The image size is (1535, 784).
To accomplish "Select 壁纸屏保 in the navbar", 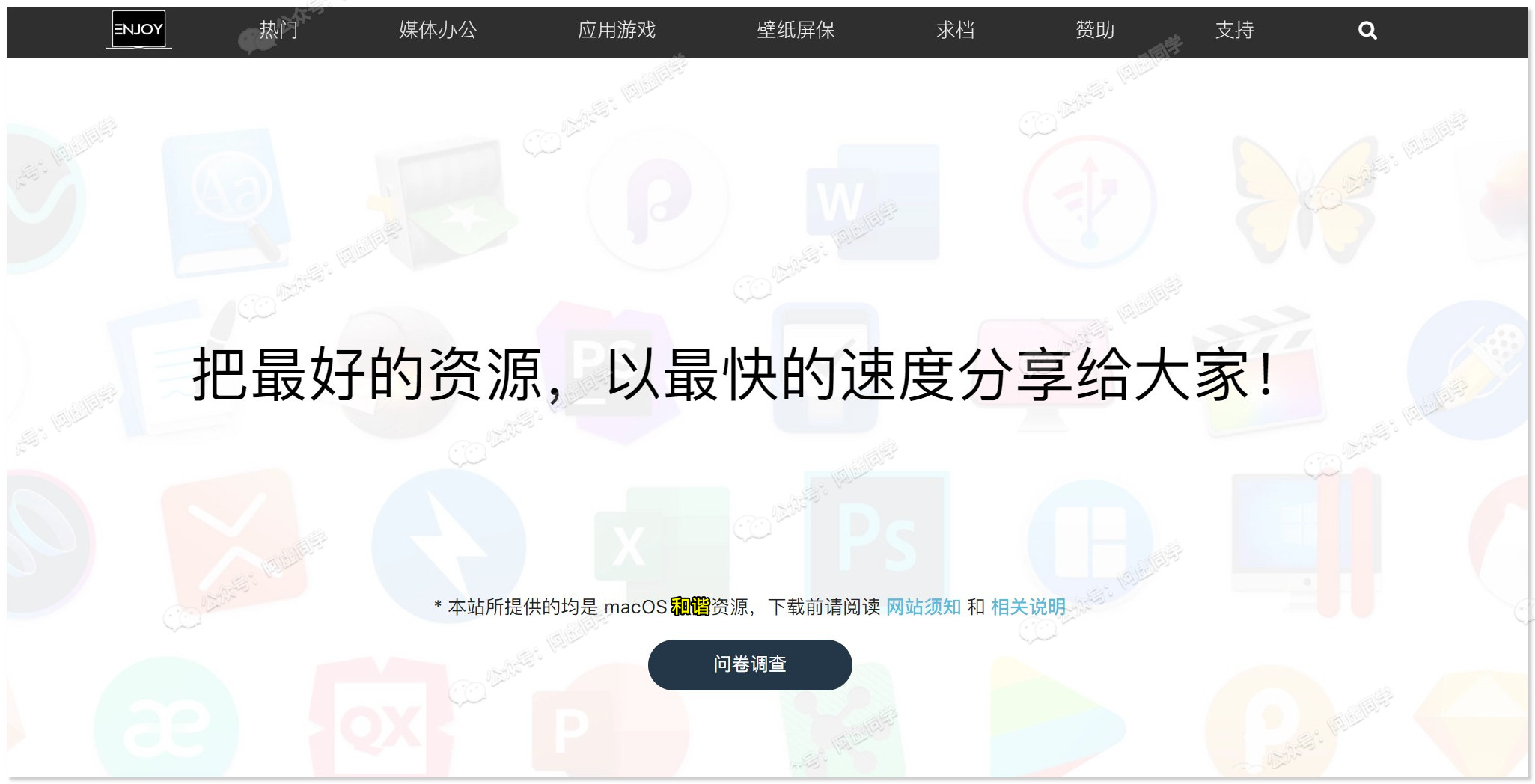I will pyautogui.click(x=796, y=30).
